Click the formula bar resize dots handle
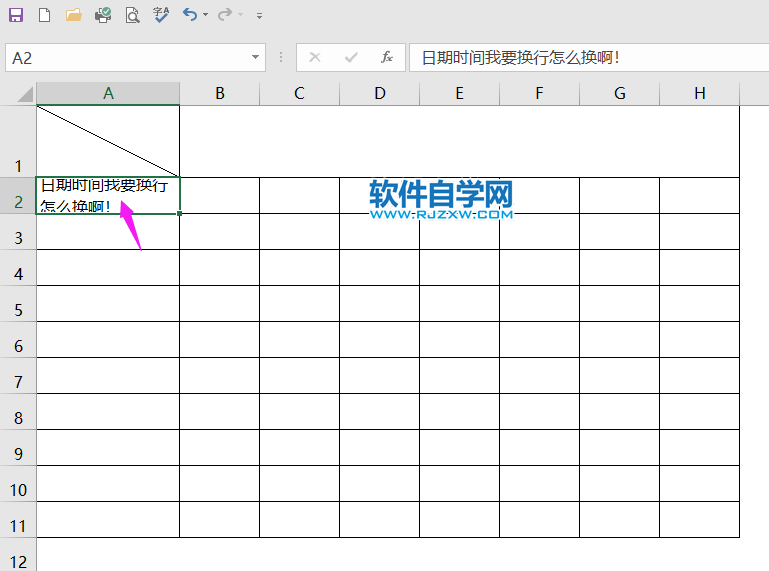The height and width of the screenshot is (571, 769). [281, 57]
